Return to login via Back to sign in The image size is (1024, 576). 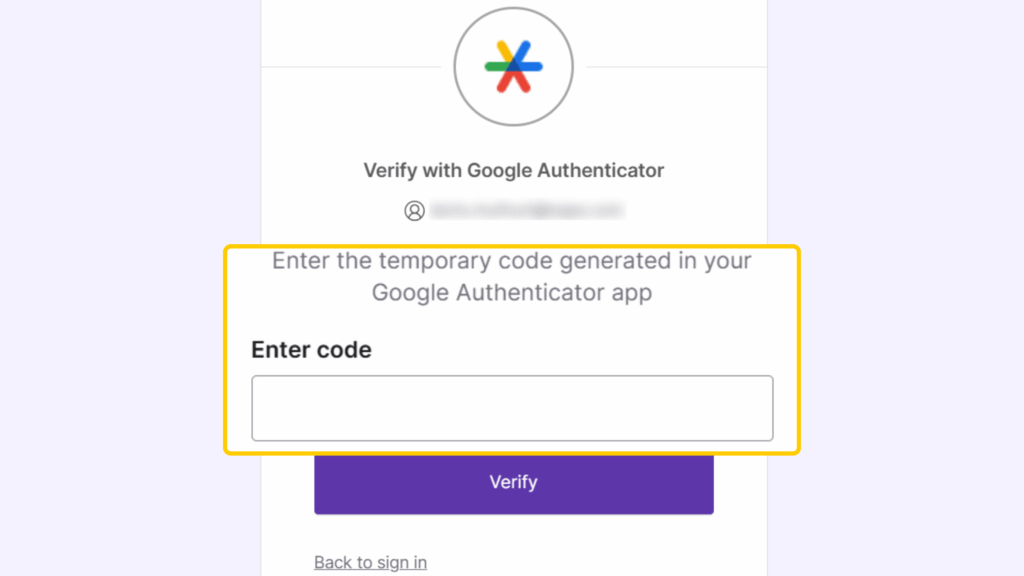pos(370,562)
